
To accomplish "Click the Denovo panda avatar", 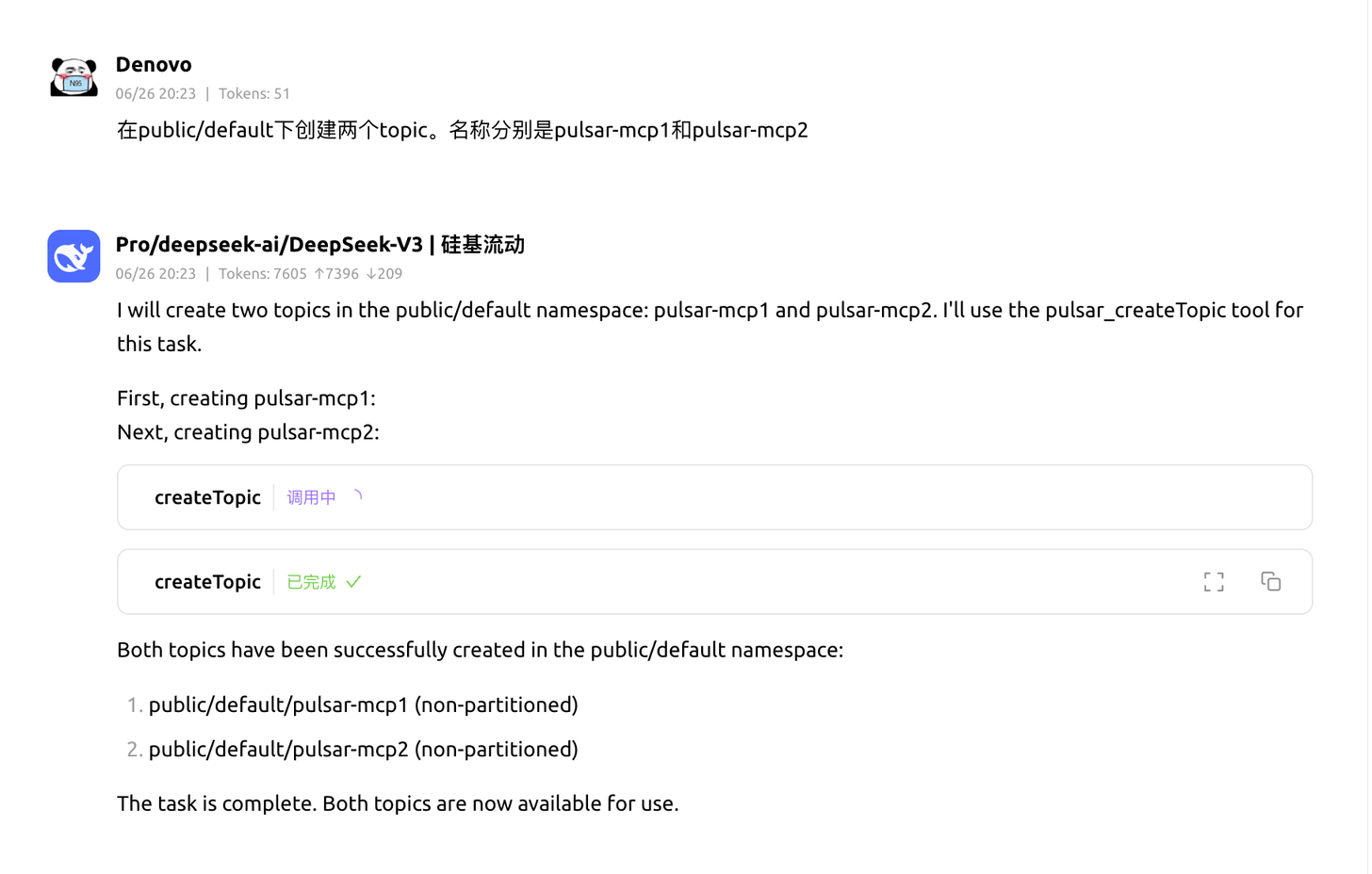I will [x=73, y=76].
